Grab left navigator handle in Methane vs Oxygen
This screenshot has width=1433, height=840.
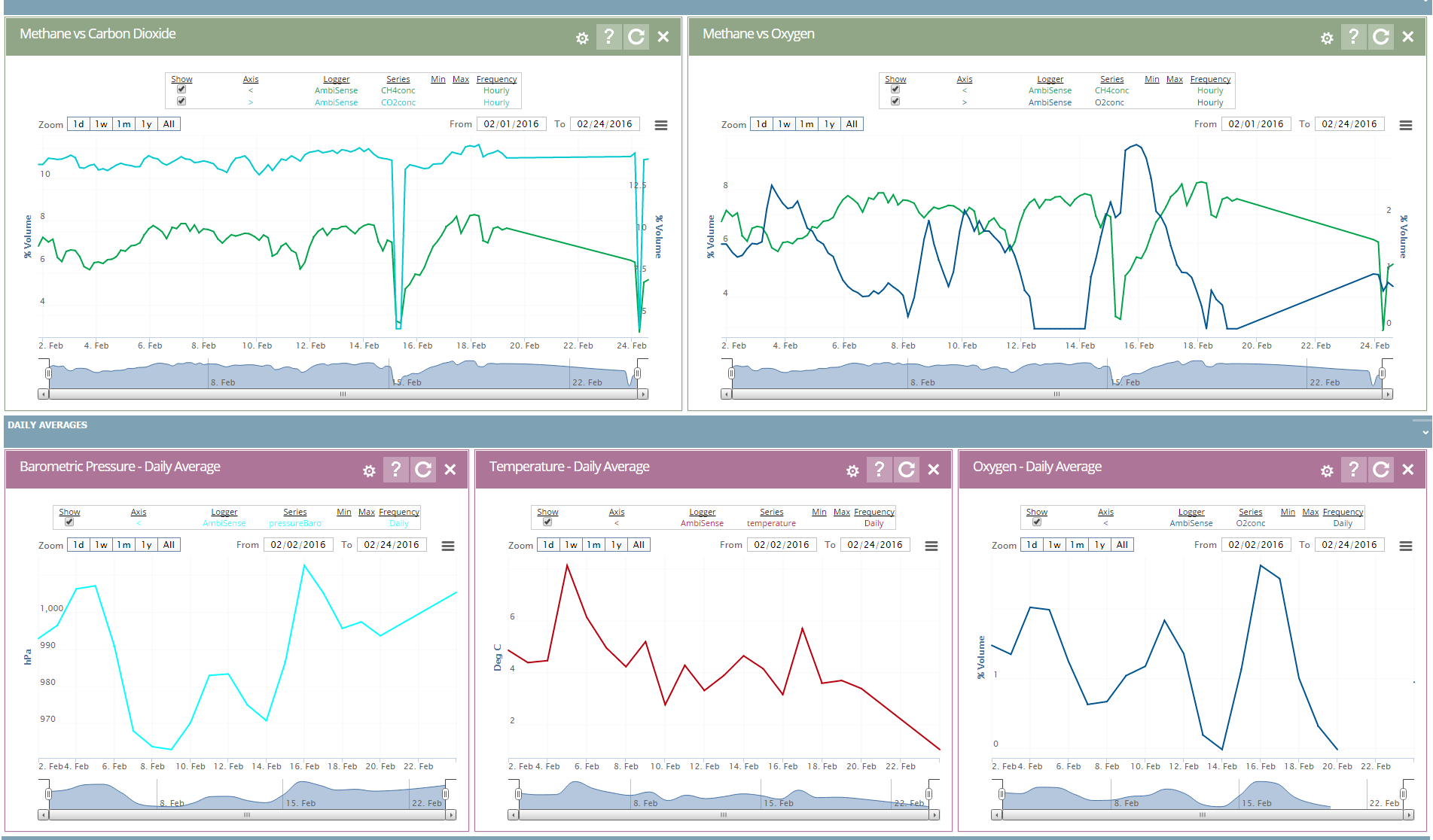[730, 373]
